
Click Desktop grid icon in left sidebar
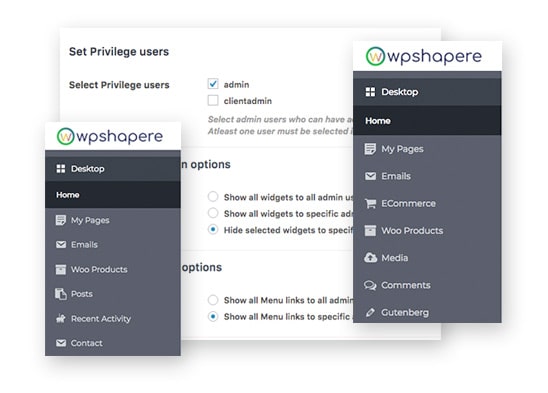[x=61, y=169]
